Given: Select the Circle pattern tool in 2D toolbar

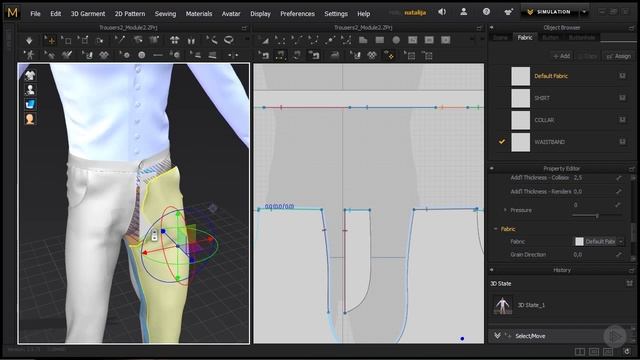Looking at the screenshot, I should 396,40.
